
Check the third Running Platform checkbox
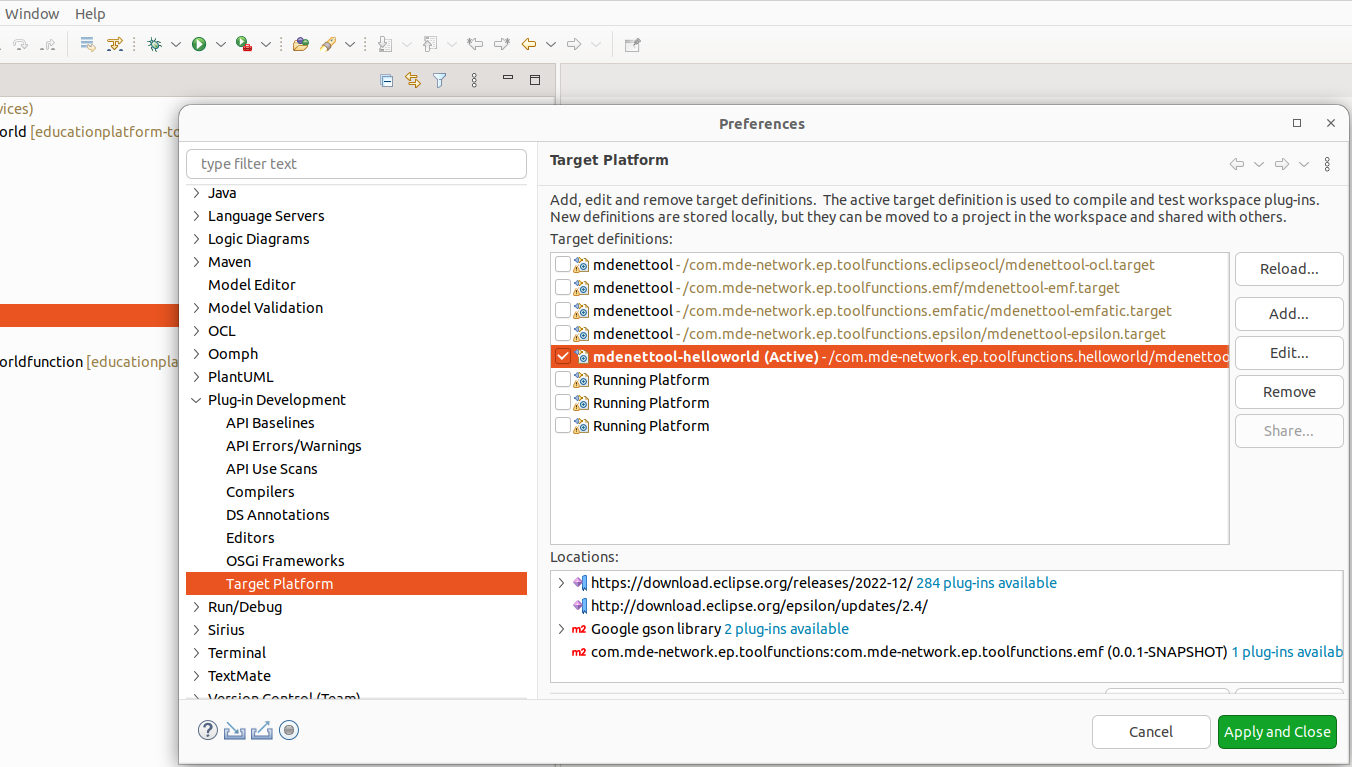click(x=563, y=426)
